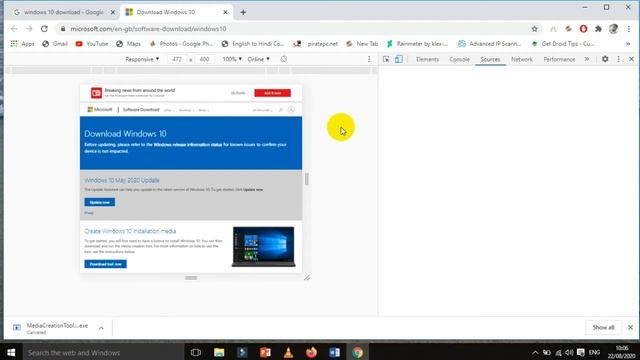Open the piratepc.net bookmark

tap(316, 44)
